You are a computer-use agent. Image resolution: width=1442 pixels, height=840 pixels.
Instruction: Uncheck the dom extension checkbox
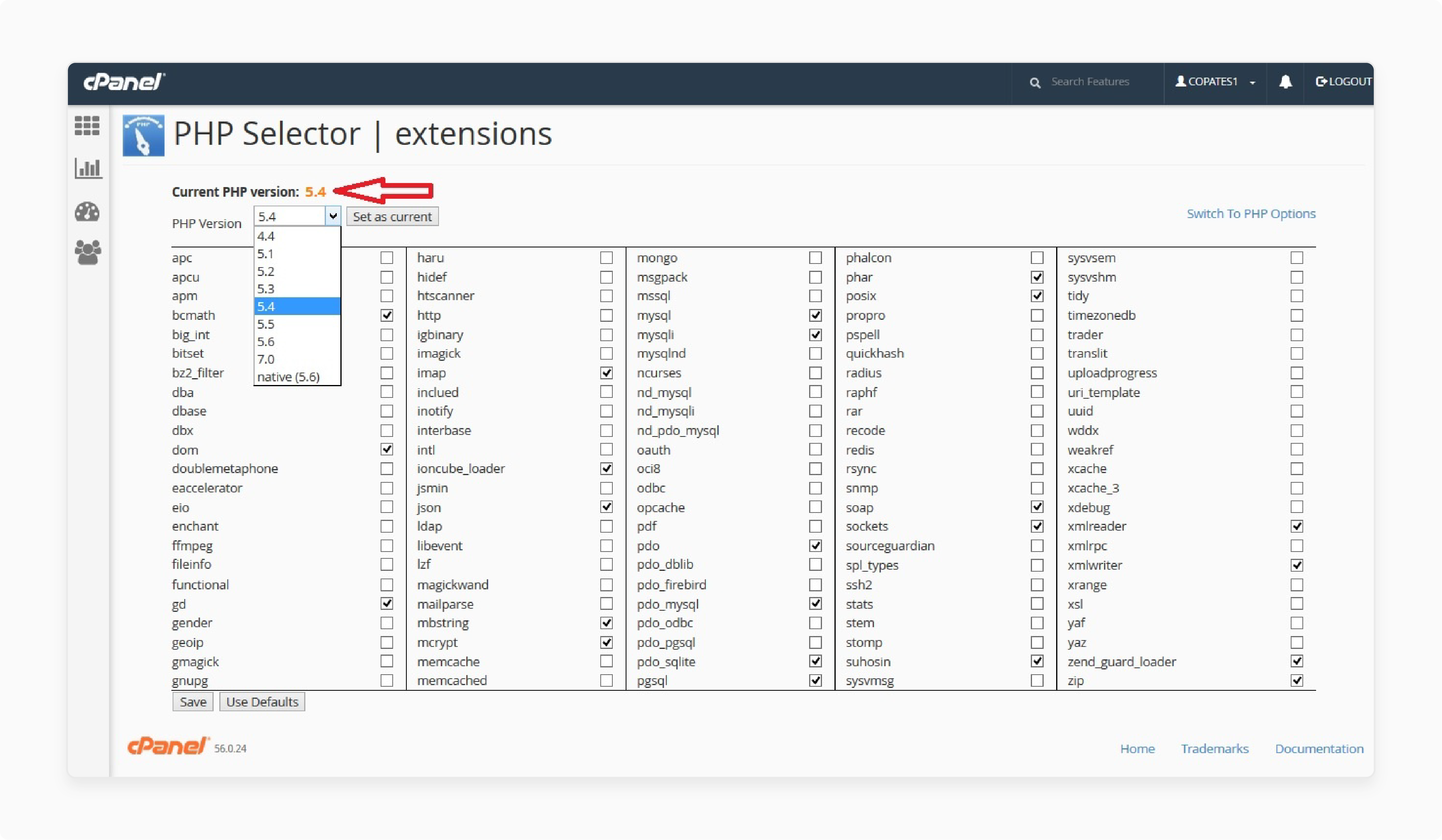pos(387,450)
